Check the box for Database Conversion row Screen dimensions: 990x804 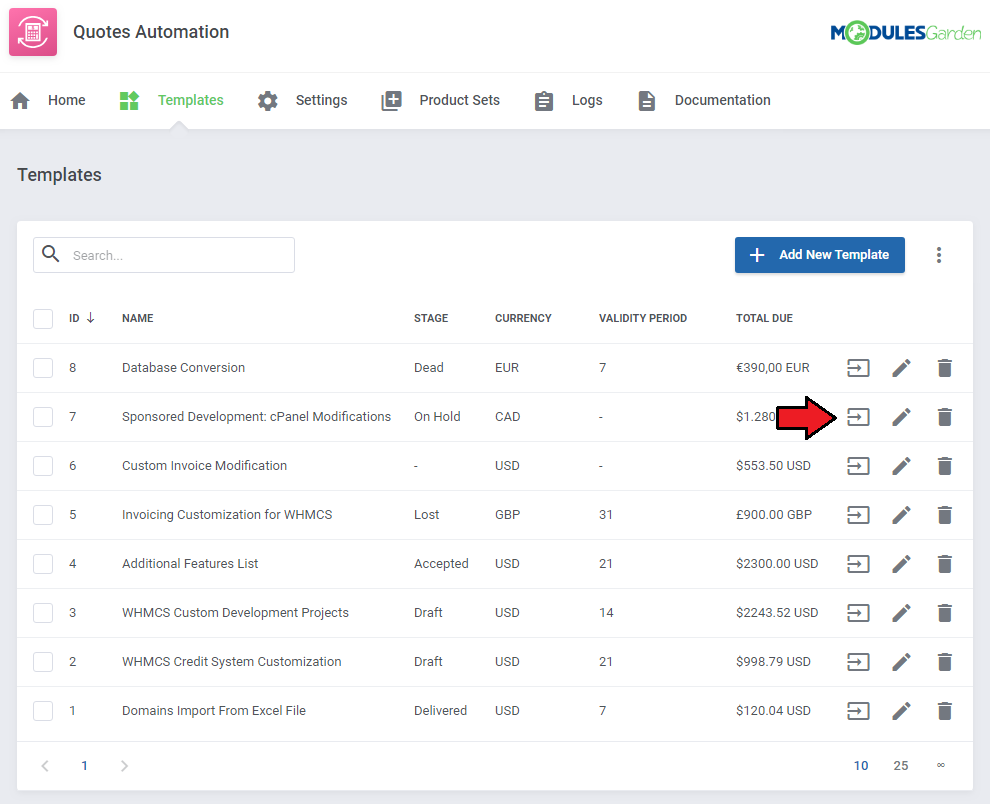pos(43,368)
